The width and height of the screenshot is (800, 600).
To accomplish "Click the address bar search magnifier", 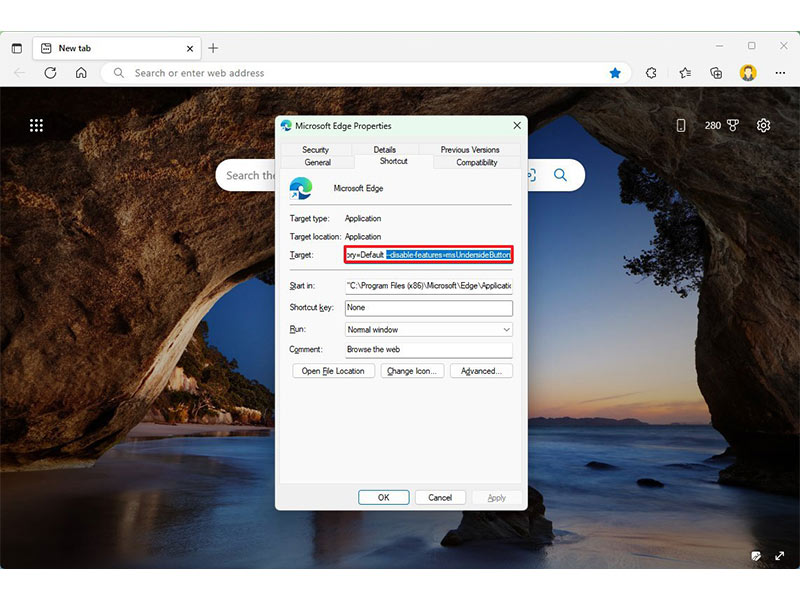I will click(x=119, y=73).
